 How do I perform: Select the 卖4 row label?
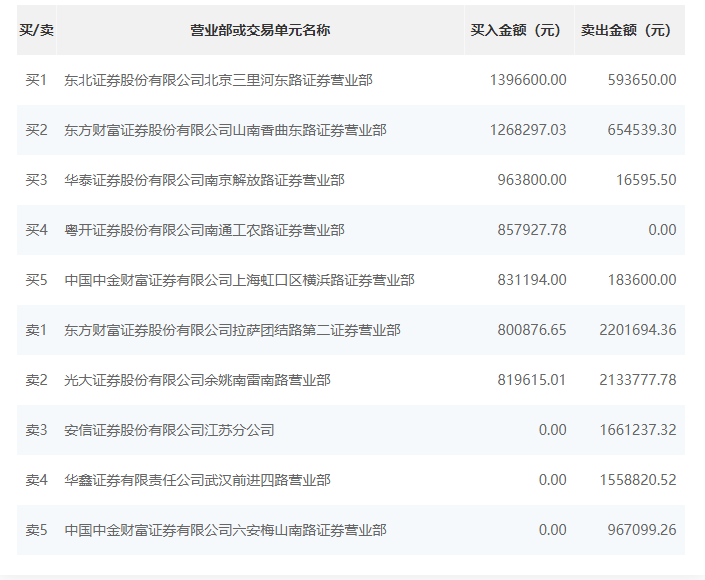(x=36, y=480)
